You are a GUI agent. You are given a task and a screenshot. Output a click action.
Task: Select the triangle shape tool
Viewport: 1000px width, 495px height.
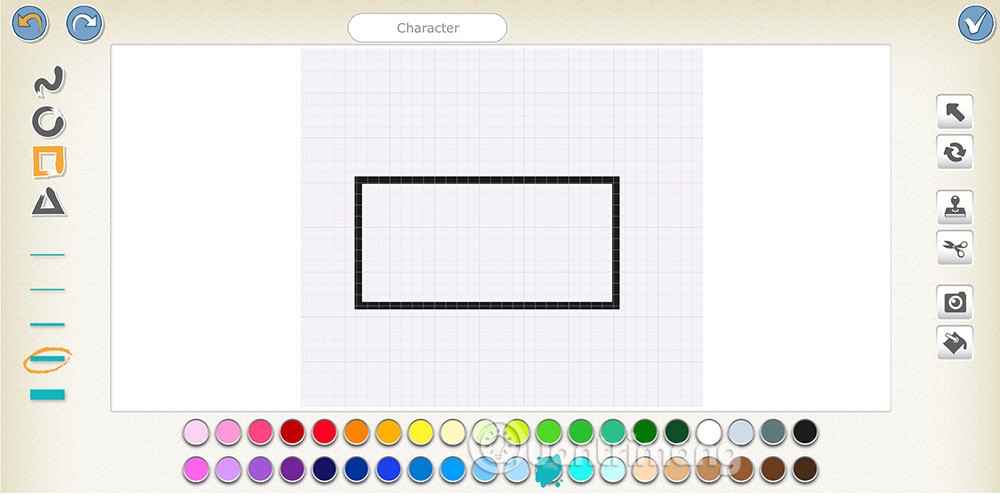[48, 202]
